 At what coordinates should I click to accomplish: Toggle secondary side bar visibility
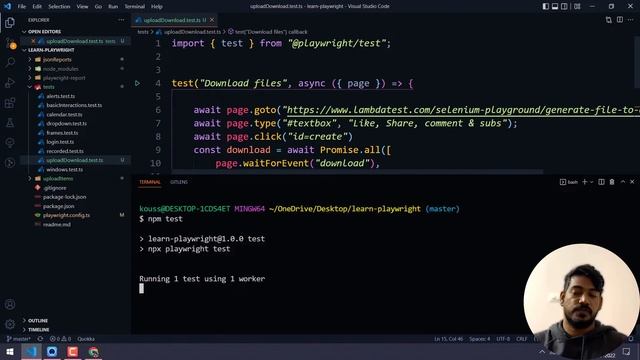564,7
